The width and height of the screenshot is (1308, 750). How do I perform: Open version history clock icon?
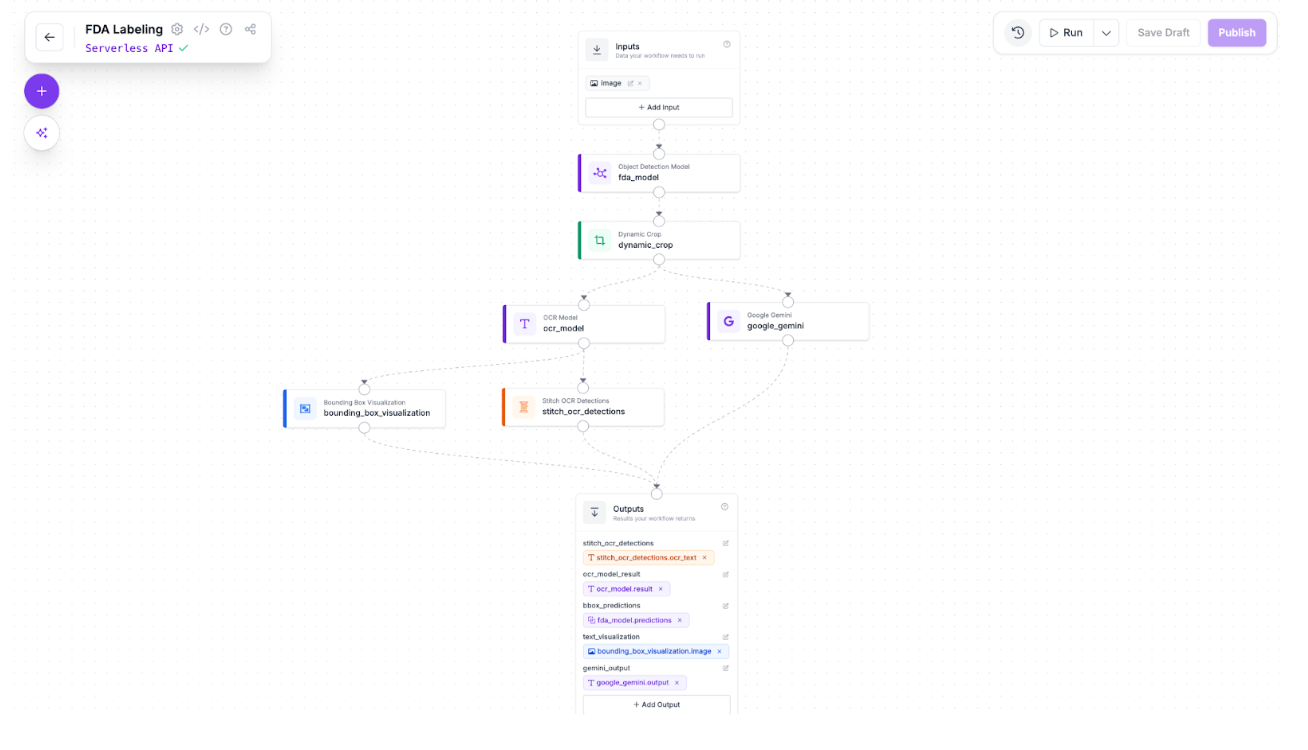(1017, 33)
